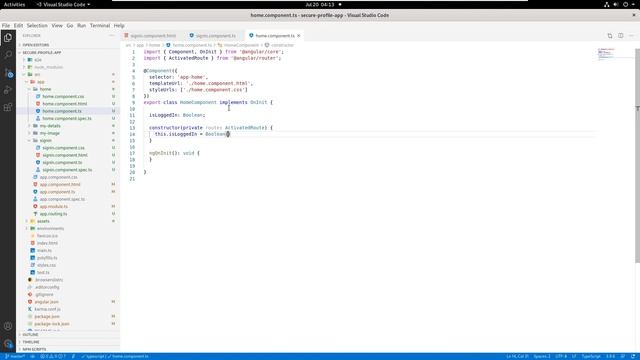Switch to the signin.component.html tab
This screenshot has width=640, height=360.
tap(152, 36)
